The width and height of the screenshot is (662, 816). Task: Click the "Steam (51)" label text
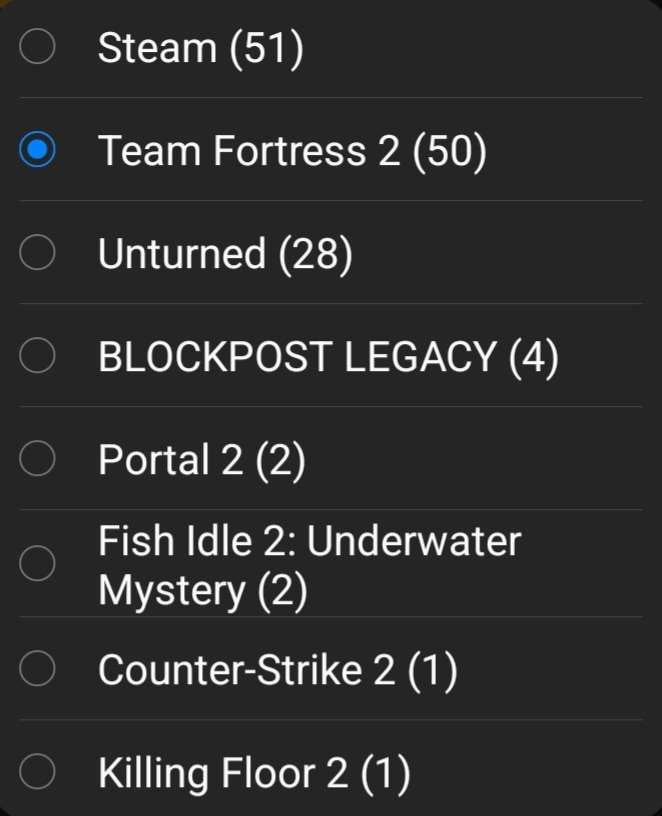(x=200, y=48)
